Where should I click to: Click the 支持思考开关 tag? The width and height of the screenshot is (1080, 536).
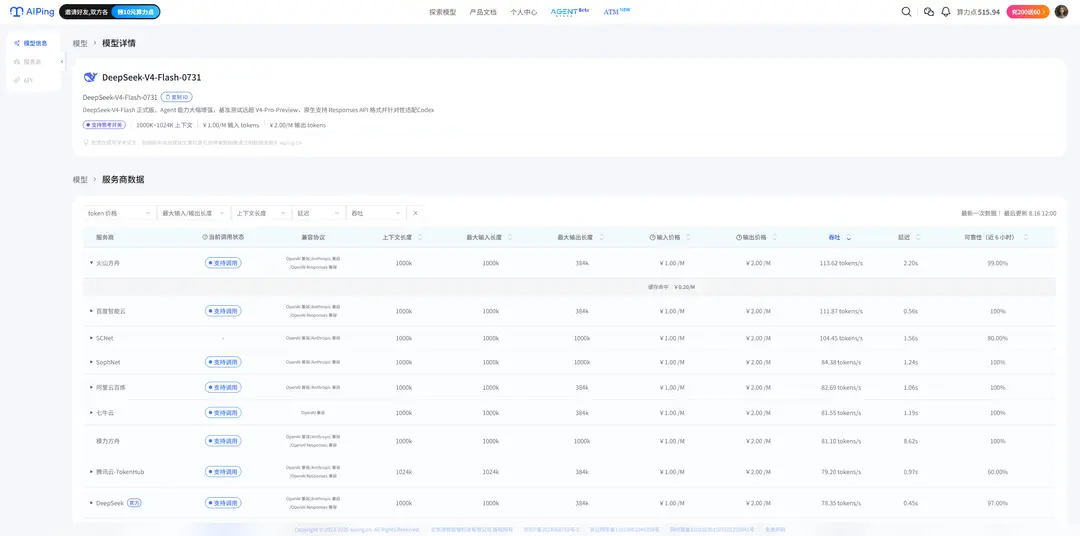pyautogui.click(x=105, y=125)
